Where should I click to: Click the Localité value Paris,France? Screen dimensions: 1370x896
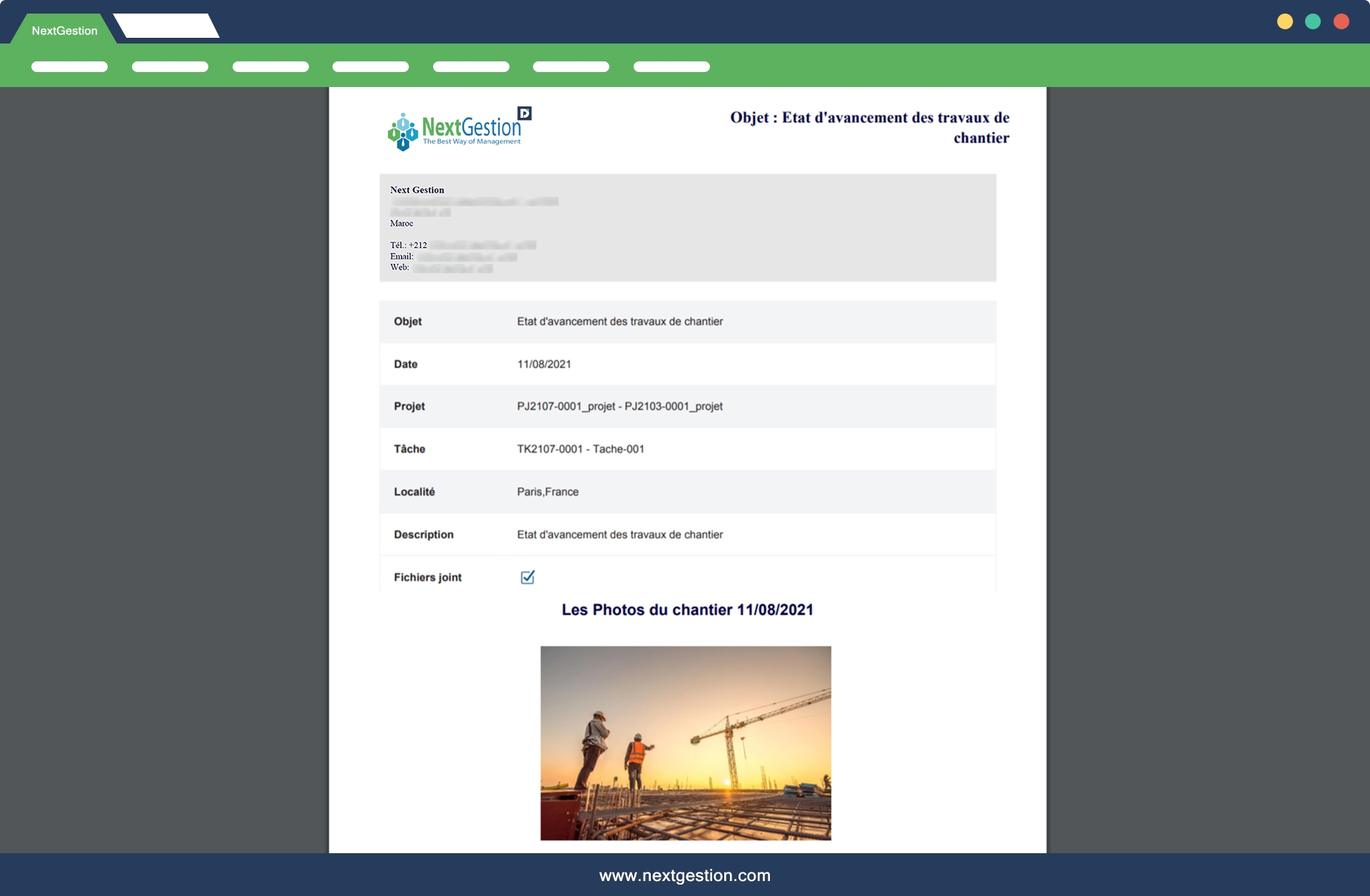[x=547, y=492]
